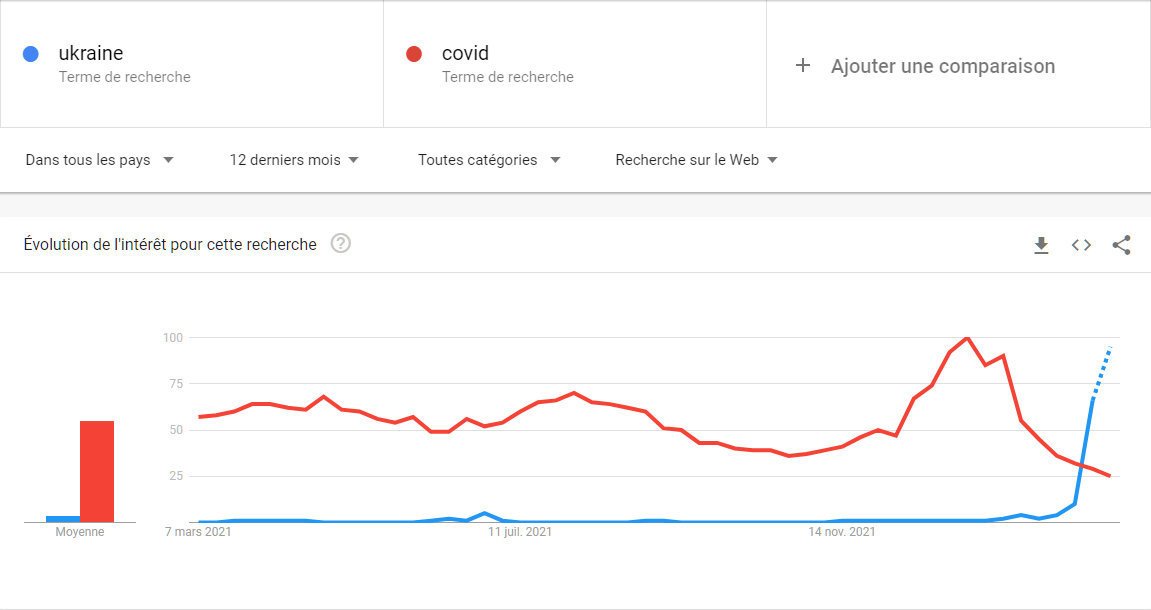1151x610 pixels.
Task: Download the chart data as CSV
Action: click(x=1041, y=245)
